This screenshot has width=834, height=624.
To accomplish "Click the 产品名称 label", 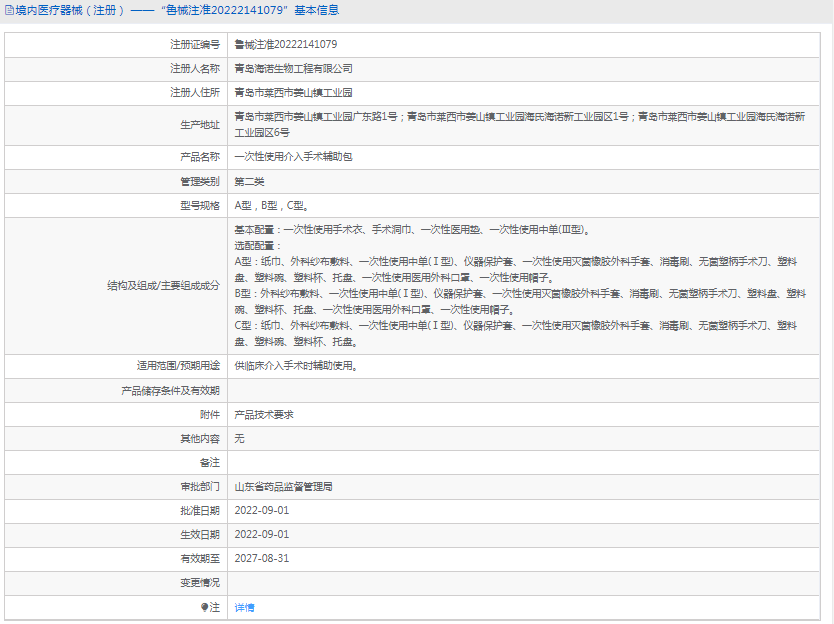I will click(x=200, y=157).
